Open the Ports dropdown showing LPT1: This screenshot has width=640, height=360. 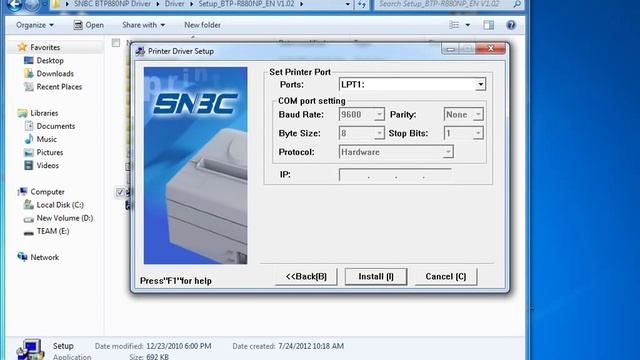click(412, 84)
